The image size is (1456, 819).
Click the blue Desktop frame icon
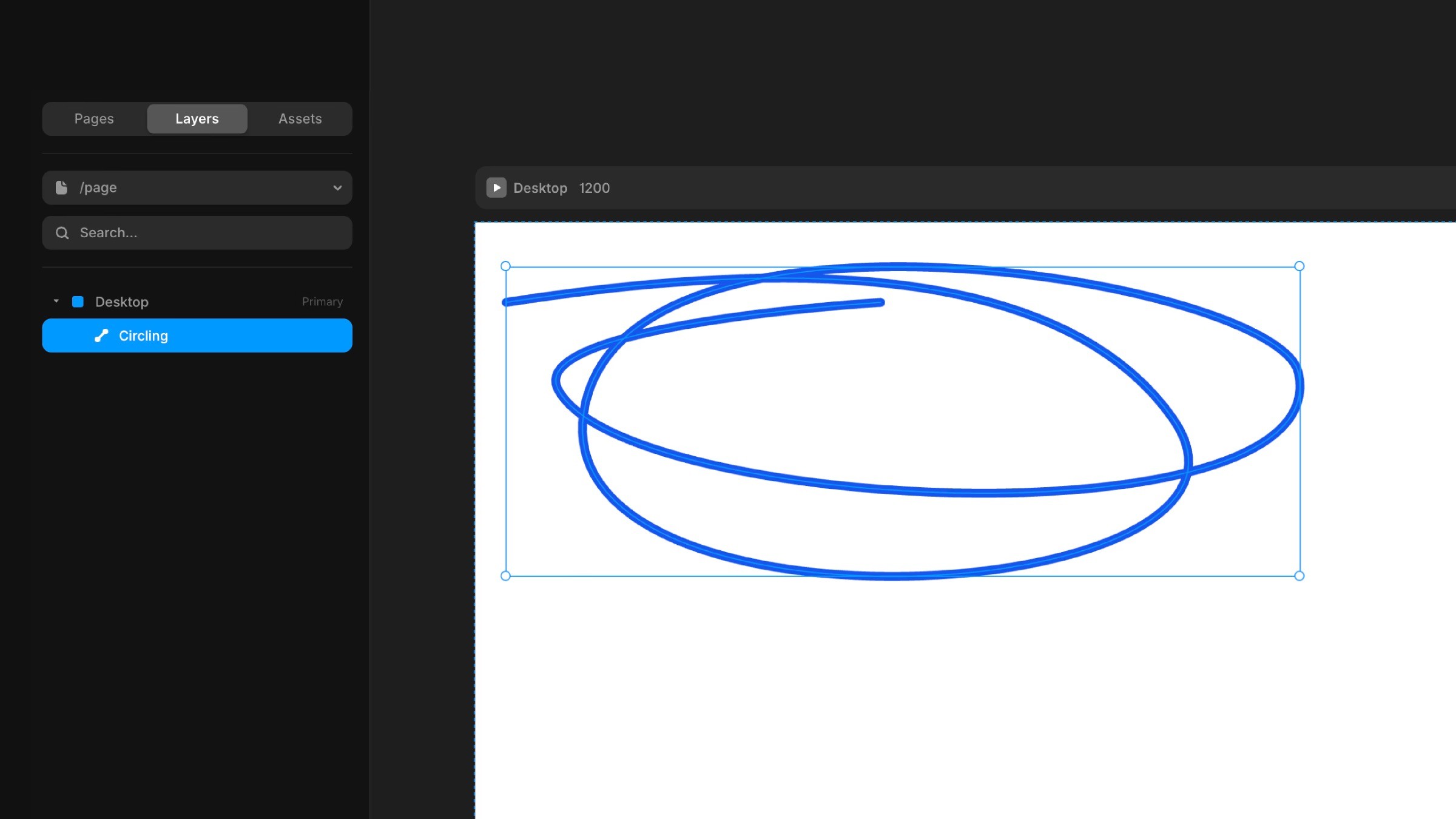[x=78, y=302]
